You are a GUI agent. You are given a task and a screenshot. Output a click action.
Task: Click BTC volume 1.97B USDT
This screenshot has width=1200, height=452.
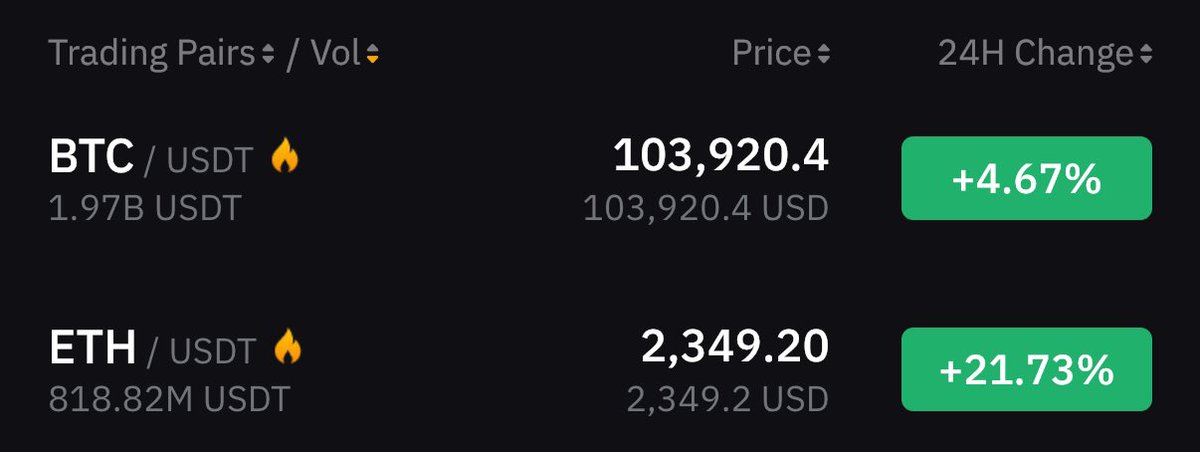[145, 208]
